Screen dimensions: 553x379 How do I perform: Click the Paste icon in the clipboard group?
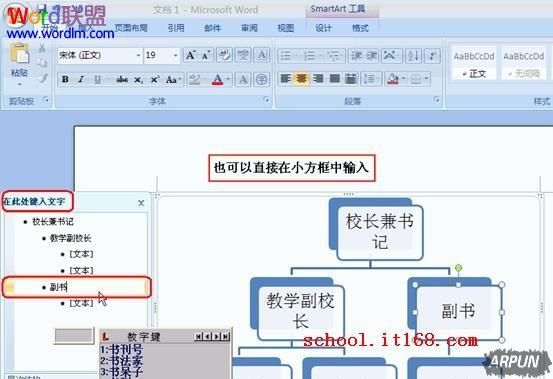[x=19, y=54]
